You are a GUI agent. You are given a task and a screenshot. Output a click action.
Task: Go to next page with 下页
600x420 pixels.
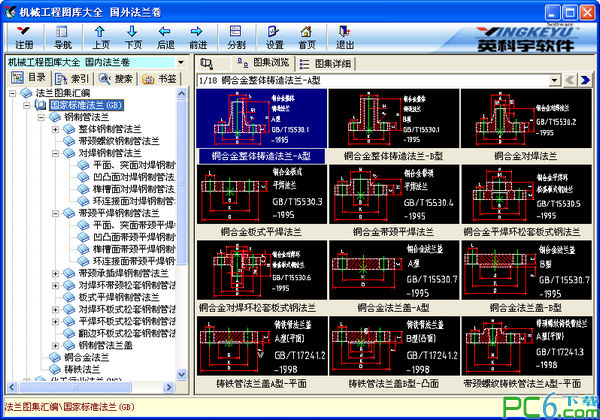tap(133, 37)
